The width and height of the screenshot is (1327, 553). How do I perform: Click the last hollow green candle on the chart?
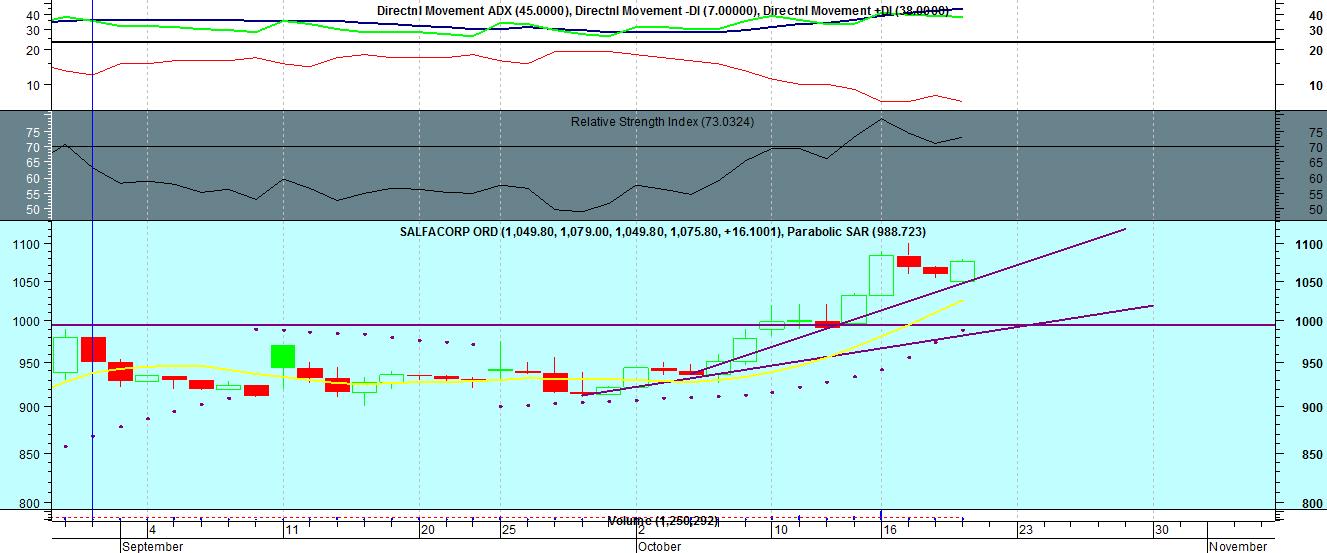point(962,271)
